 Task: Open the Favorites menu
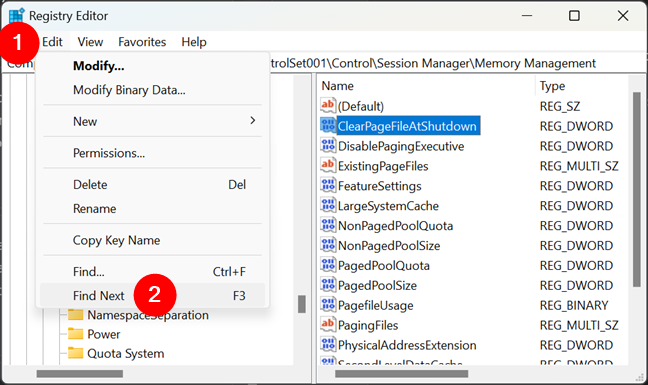(x=142, y=42)
